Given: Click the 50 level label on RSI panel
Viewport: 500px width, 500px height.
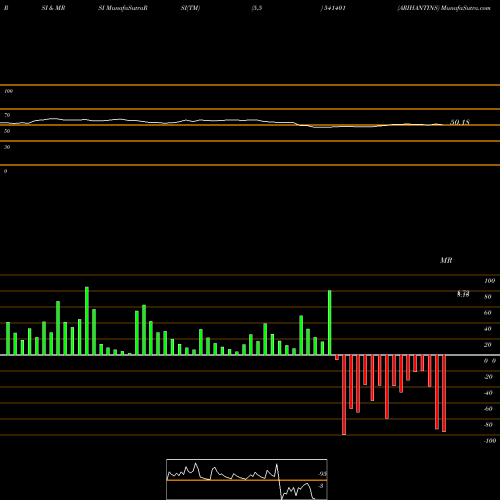Looking at the screenshot, I should (7, 131).
